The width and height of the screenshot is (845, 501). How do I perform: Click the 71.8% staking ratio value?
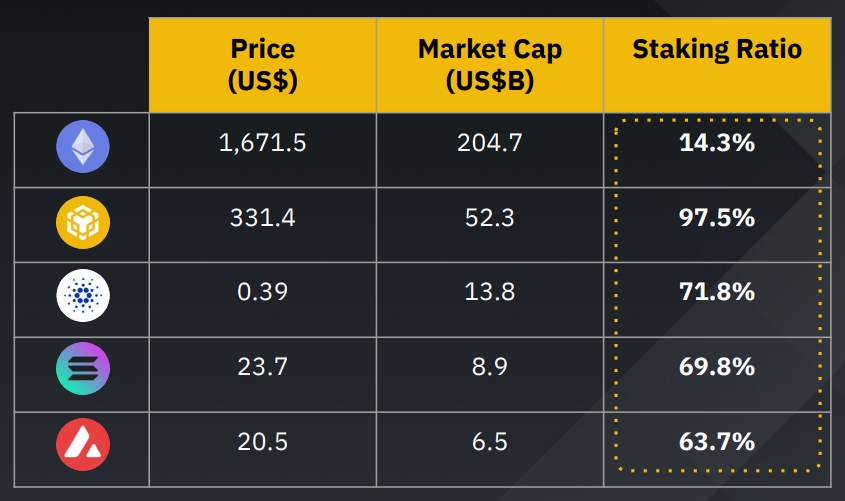(x=716, y=292)
